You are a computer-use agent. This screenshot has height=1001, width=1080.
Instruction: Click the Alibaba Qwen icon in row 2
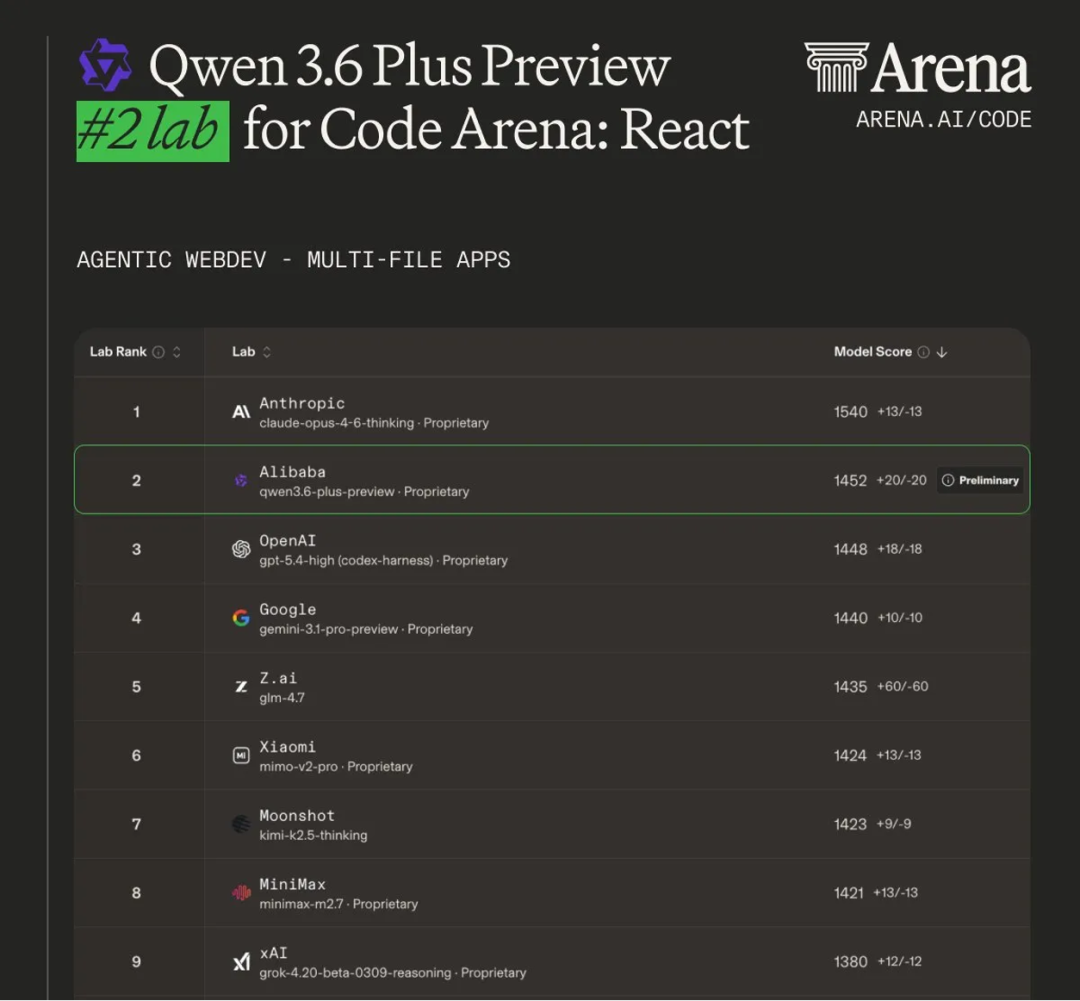pyautogui.click(x=241, y=481)
